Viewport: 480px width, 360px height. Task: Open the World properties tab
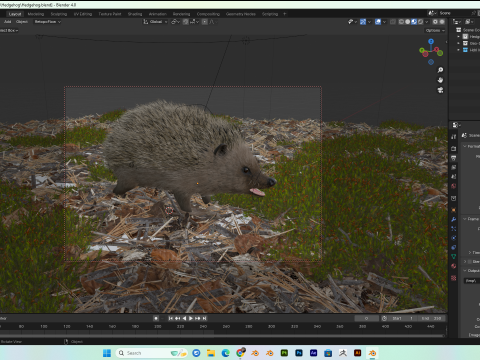[x=453, y=186]
